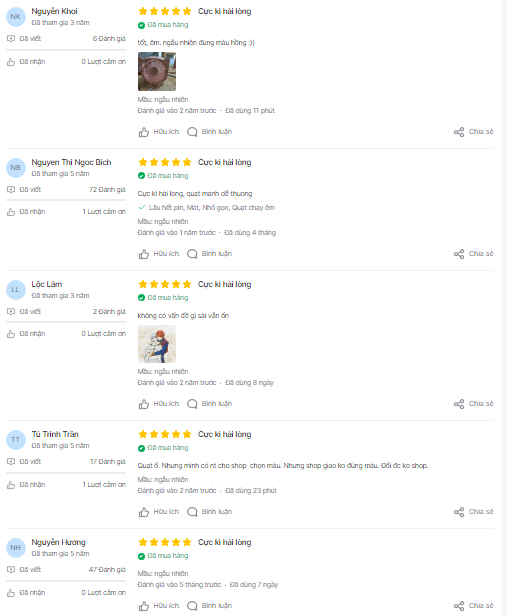507x616 pixels.
Task: Share Nguyễn Hương's review via Chia sẻ
Action: tap(473, 606)
